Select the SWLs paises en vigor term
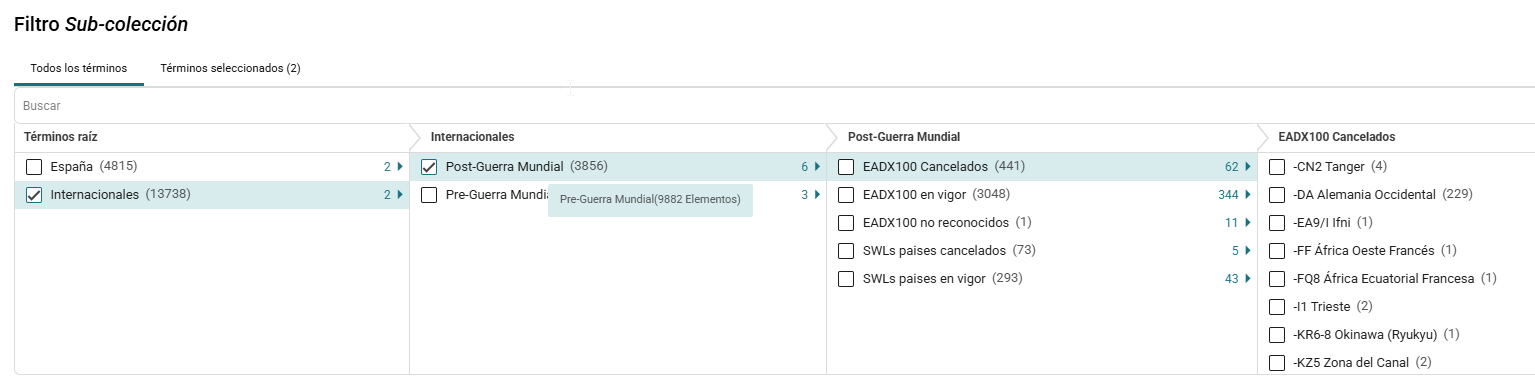Viewport: 1535px width, 389px height. 924,279
